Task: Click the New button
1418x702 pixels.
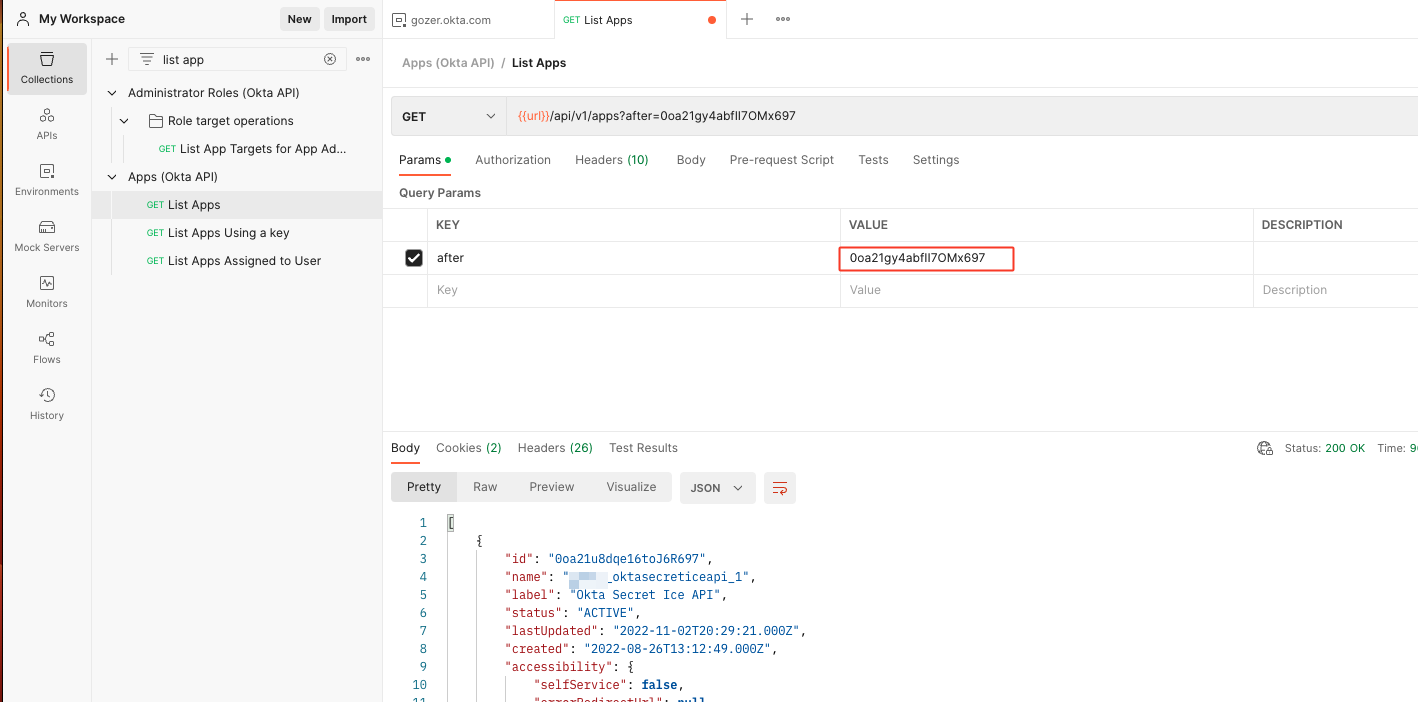Action: (299, 19)
